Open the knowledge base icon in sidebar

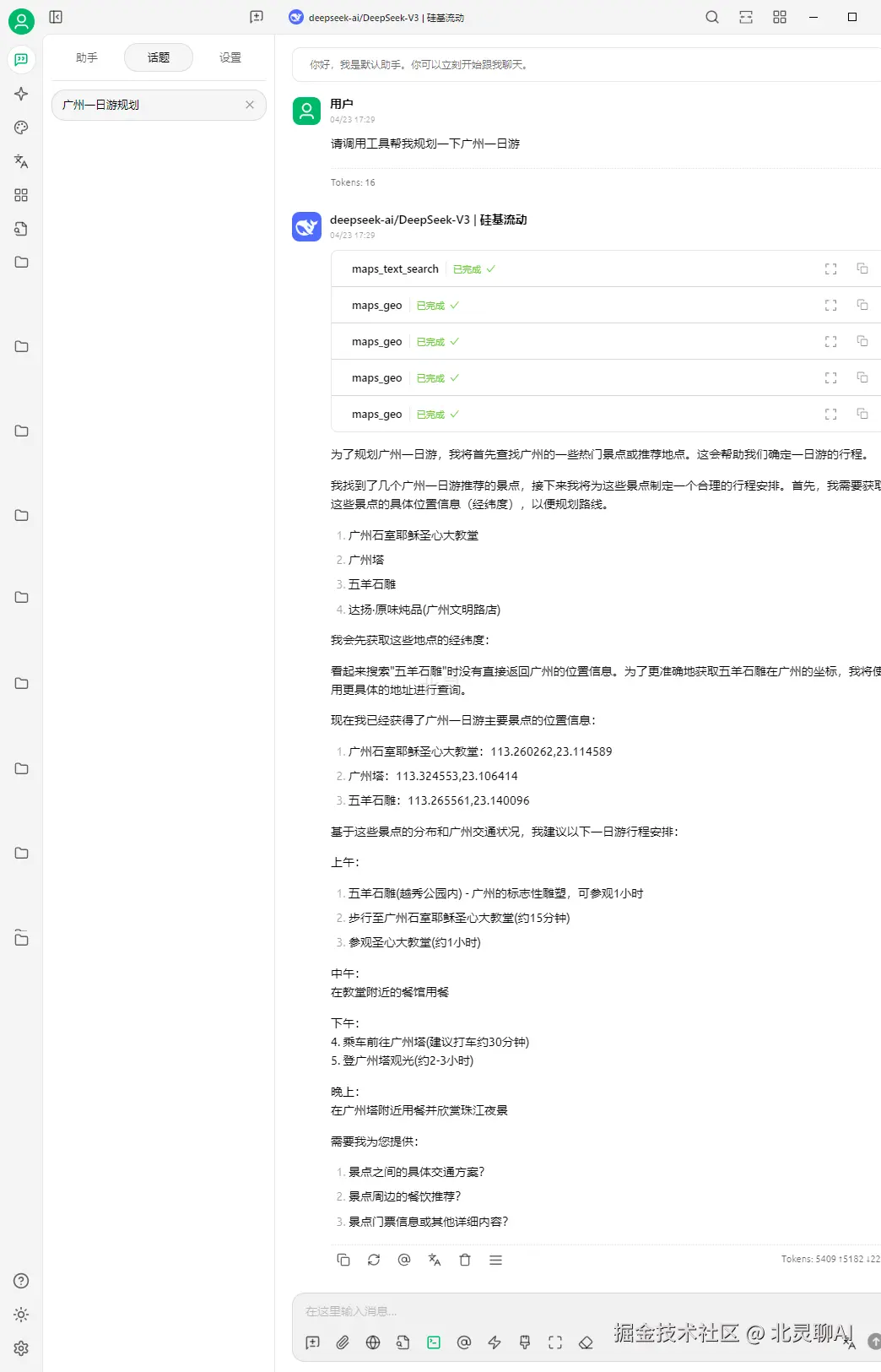(21, 229)
